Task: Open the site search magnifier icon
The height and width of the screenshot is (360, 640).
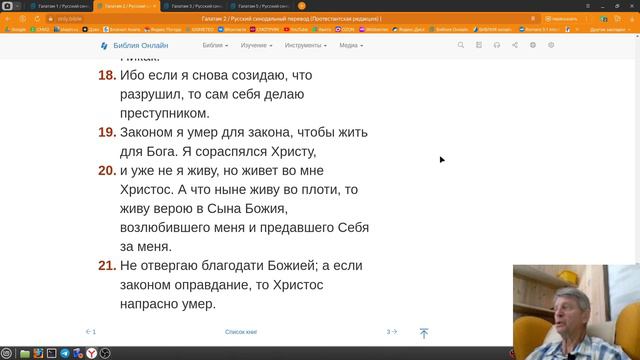Action: pyautogui.click(x=460, y=45)
